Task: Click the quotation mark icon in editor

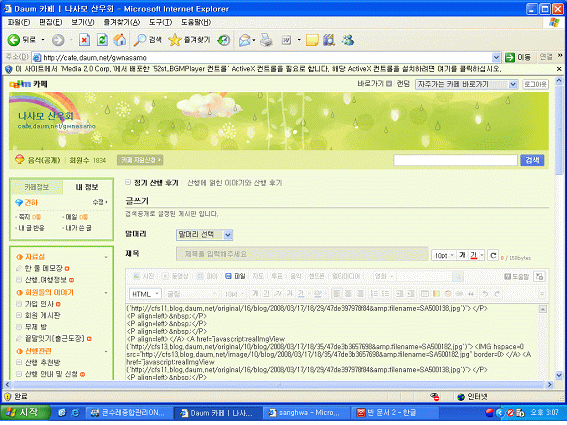Action: tap(470, 294)
